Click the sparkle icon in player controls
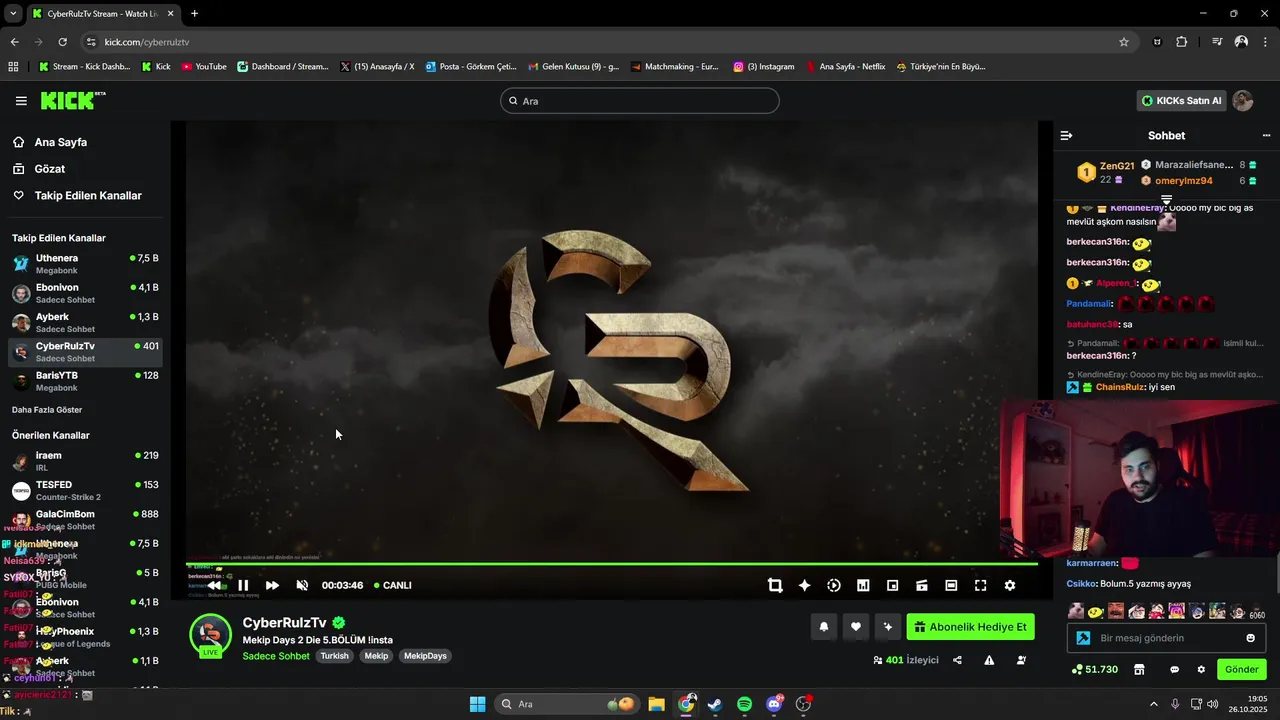Viewport: 1280px width, 720px height. point(804,586)
